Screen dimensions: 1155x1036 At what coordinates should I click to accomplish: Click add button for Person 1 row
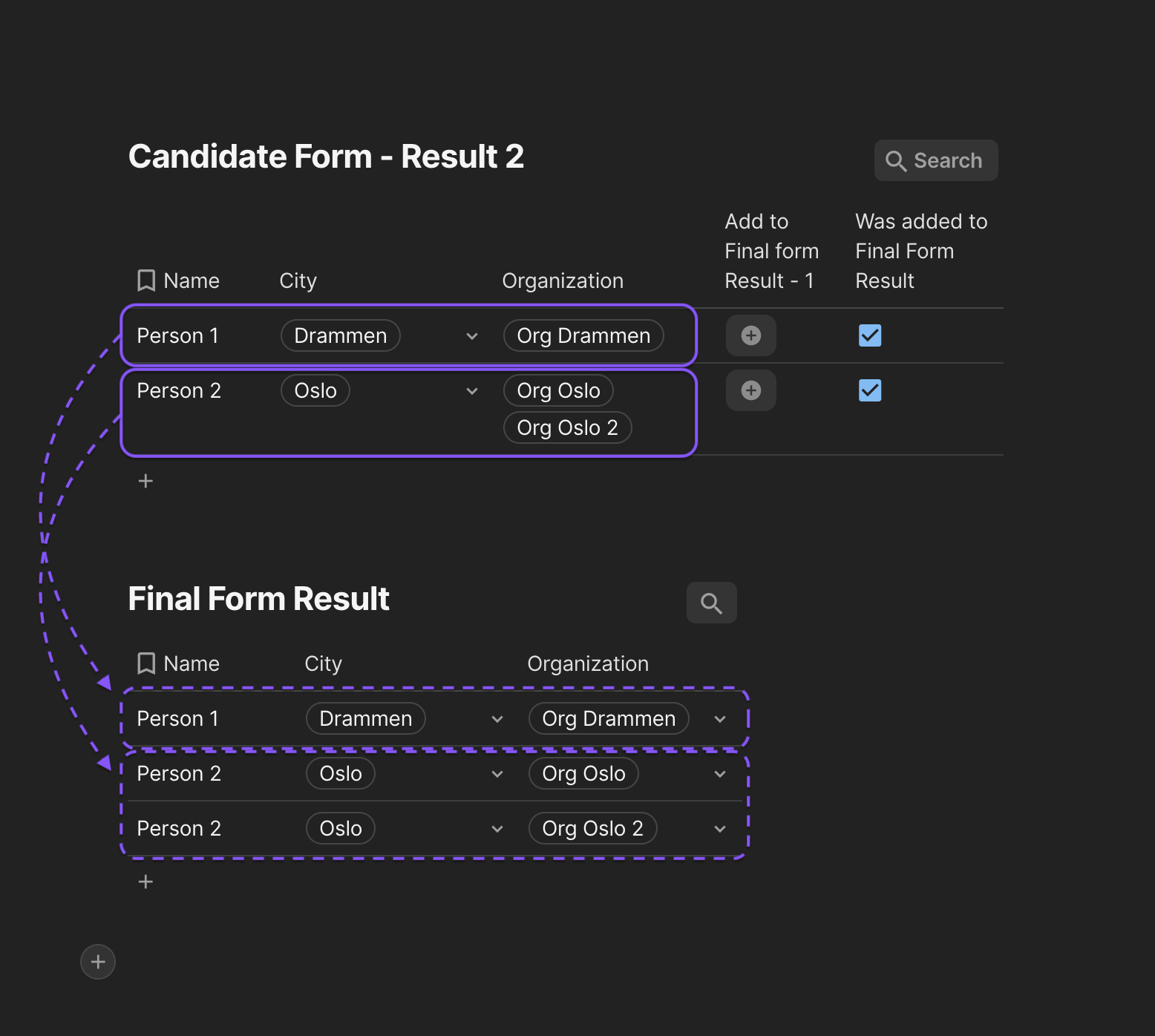click(750, 335)
